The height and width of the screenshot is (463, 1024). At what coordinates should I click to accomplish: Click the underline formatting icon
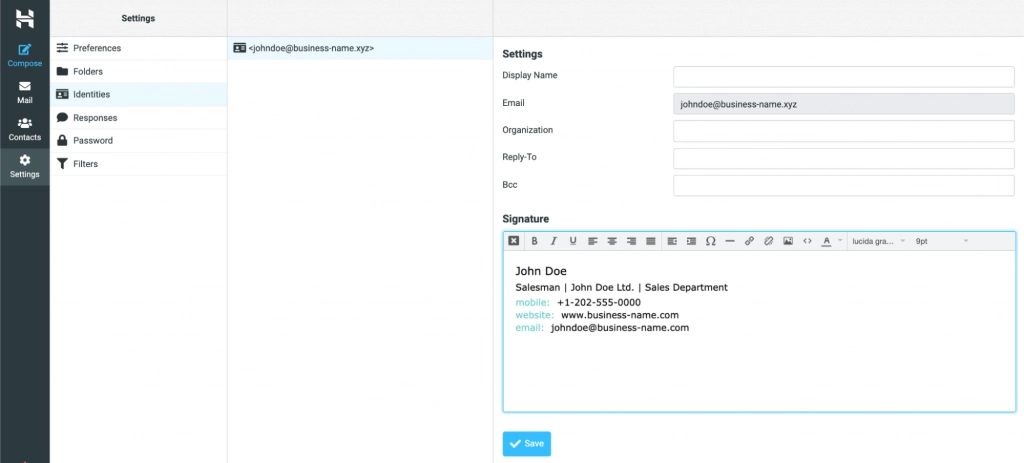[573, 241]
